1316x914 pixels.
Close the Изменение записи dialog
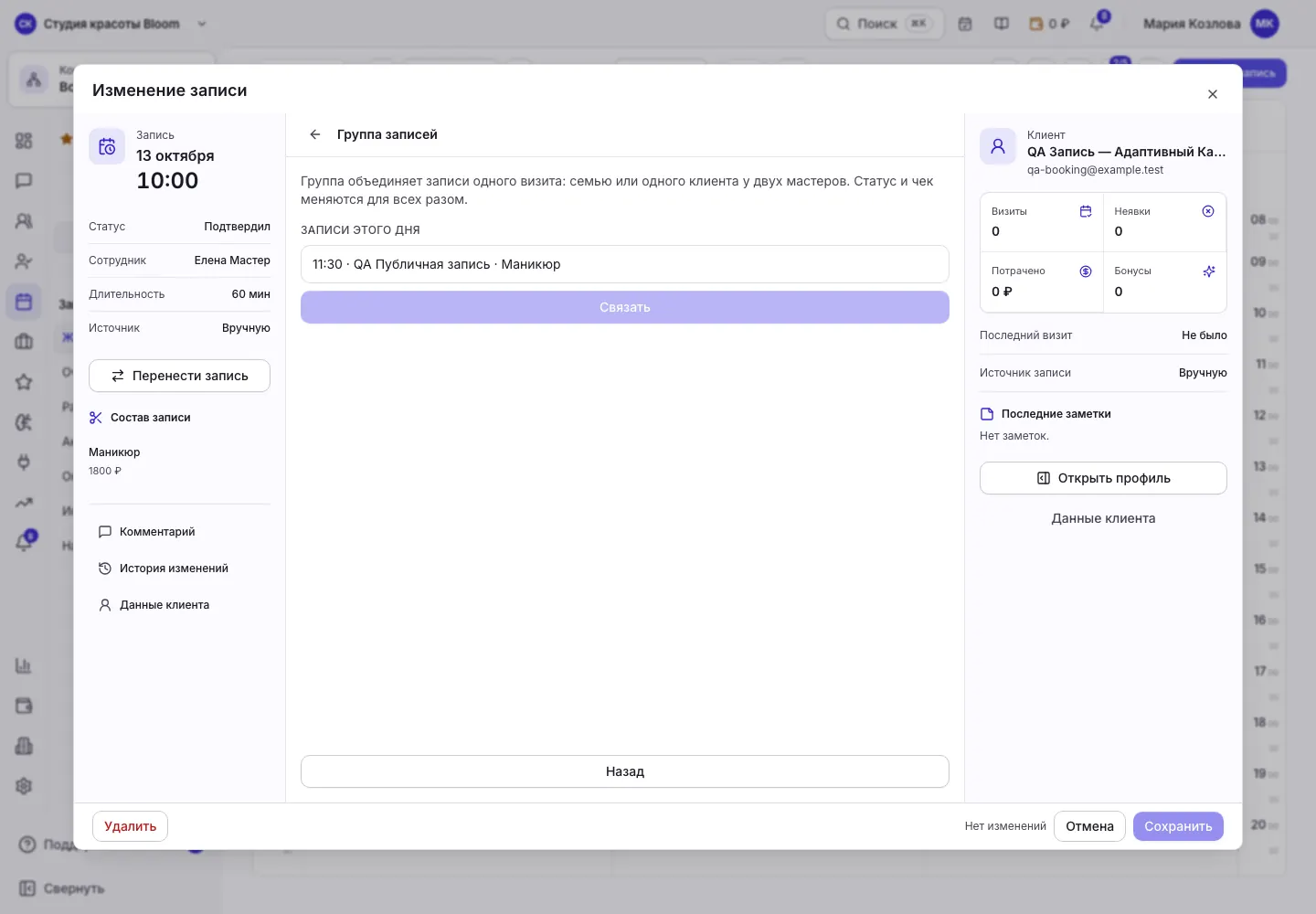(x=1213, y=94)
